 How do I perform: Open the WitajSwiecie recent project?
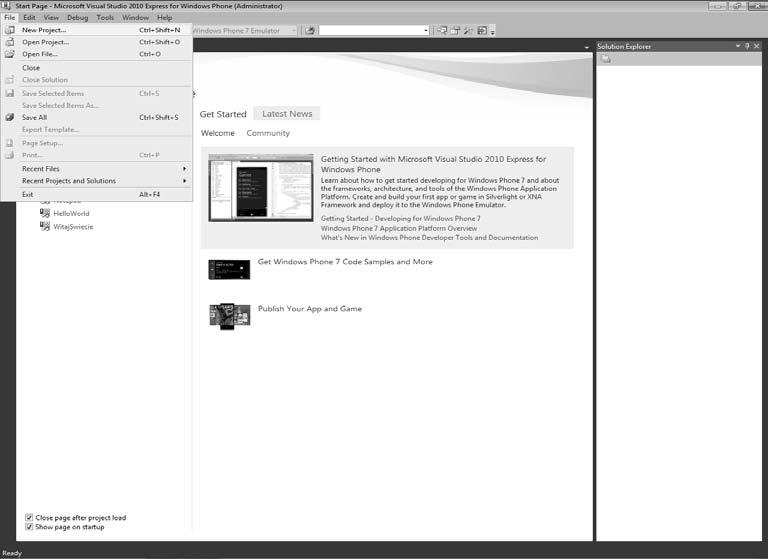[73, 226]
